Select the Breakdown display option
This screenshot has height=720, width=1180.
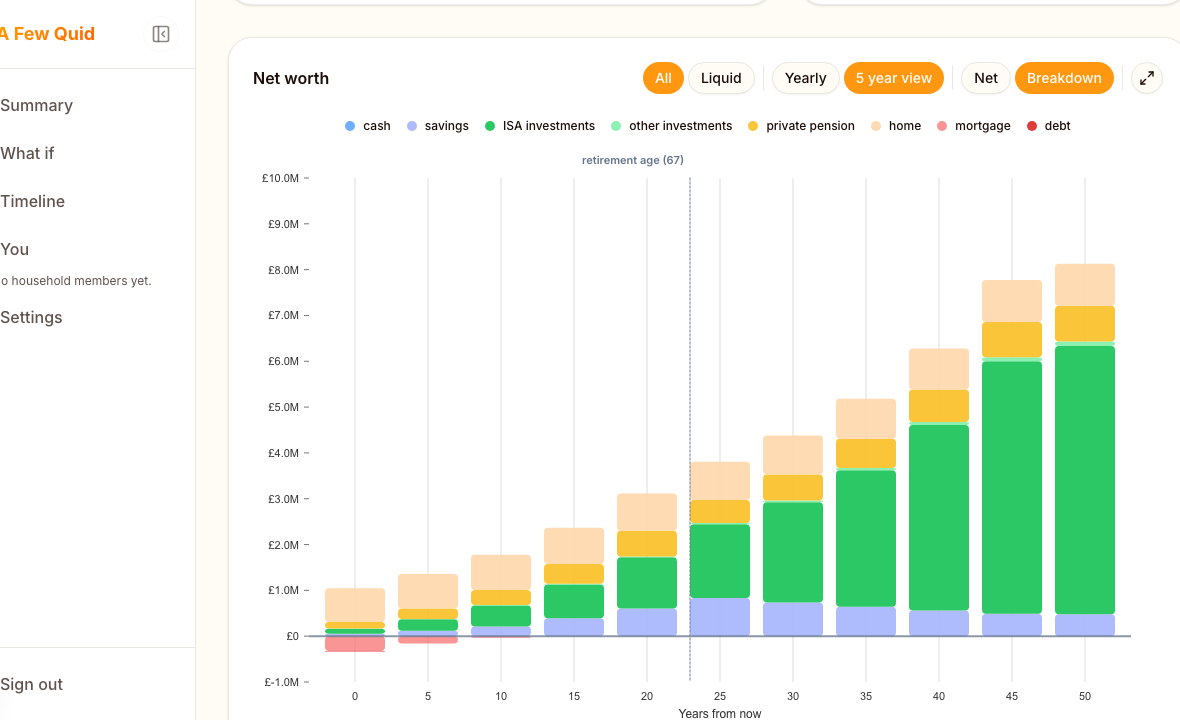[1064, 77]
